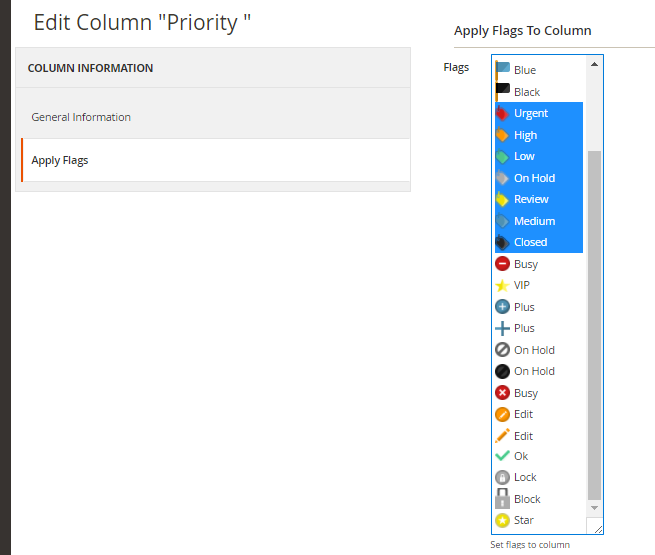Choose the Busy flag with red minus icon
Screen dimensions: 655x555
pyautogui.click(x=525, y=264)
